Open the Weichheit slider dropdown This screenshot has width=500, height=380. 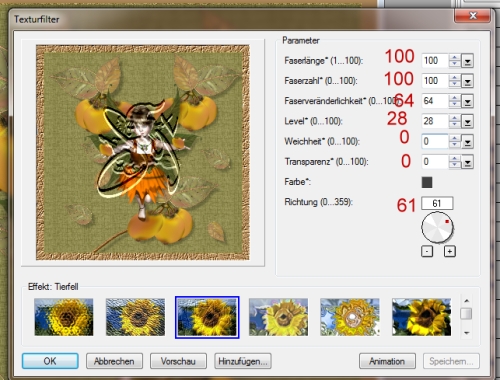tap(467, 142)
